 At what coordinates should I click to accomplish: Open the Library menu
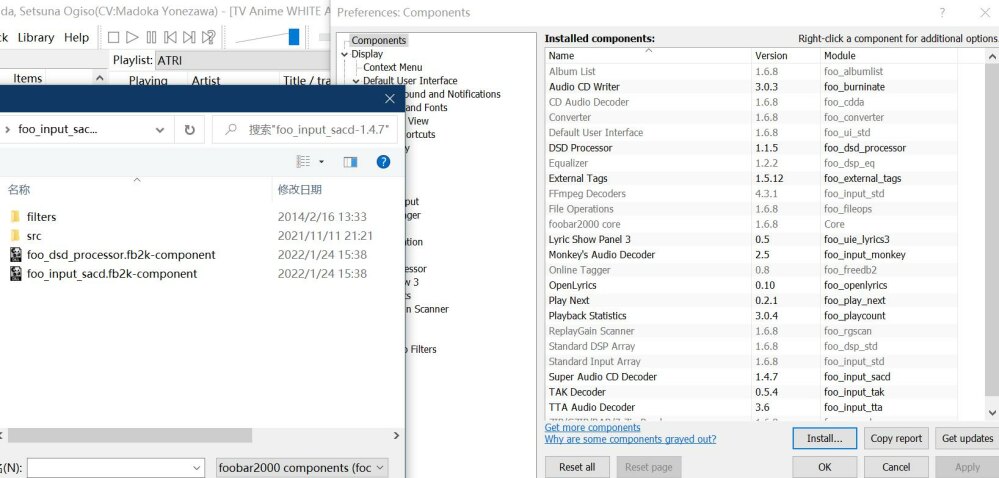[36, 38]
